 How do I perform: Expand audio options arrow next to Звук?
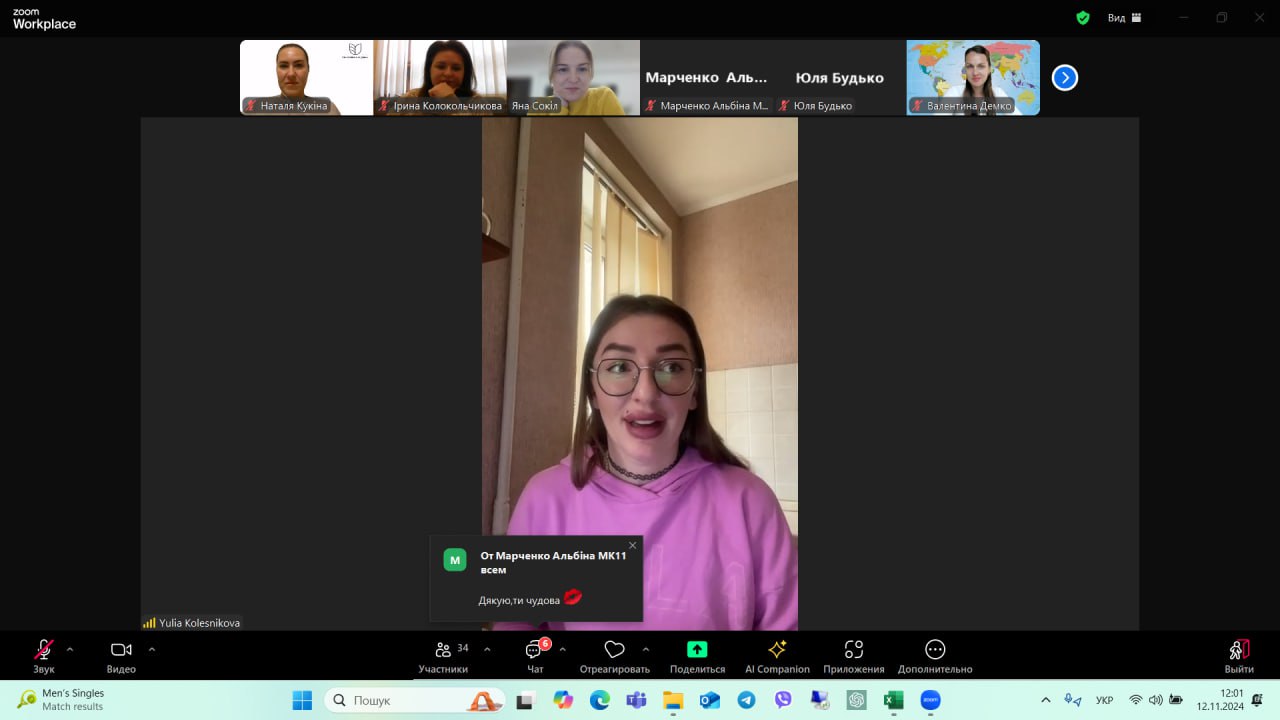click(x=70, y=649)
